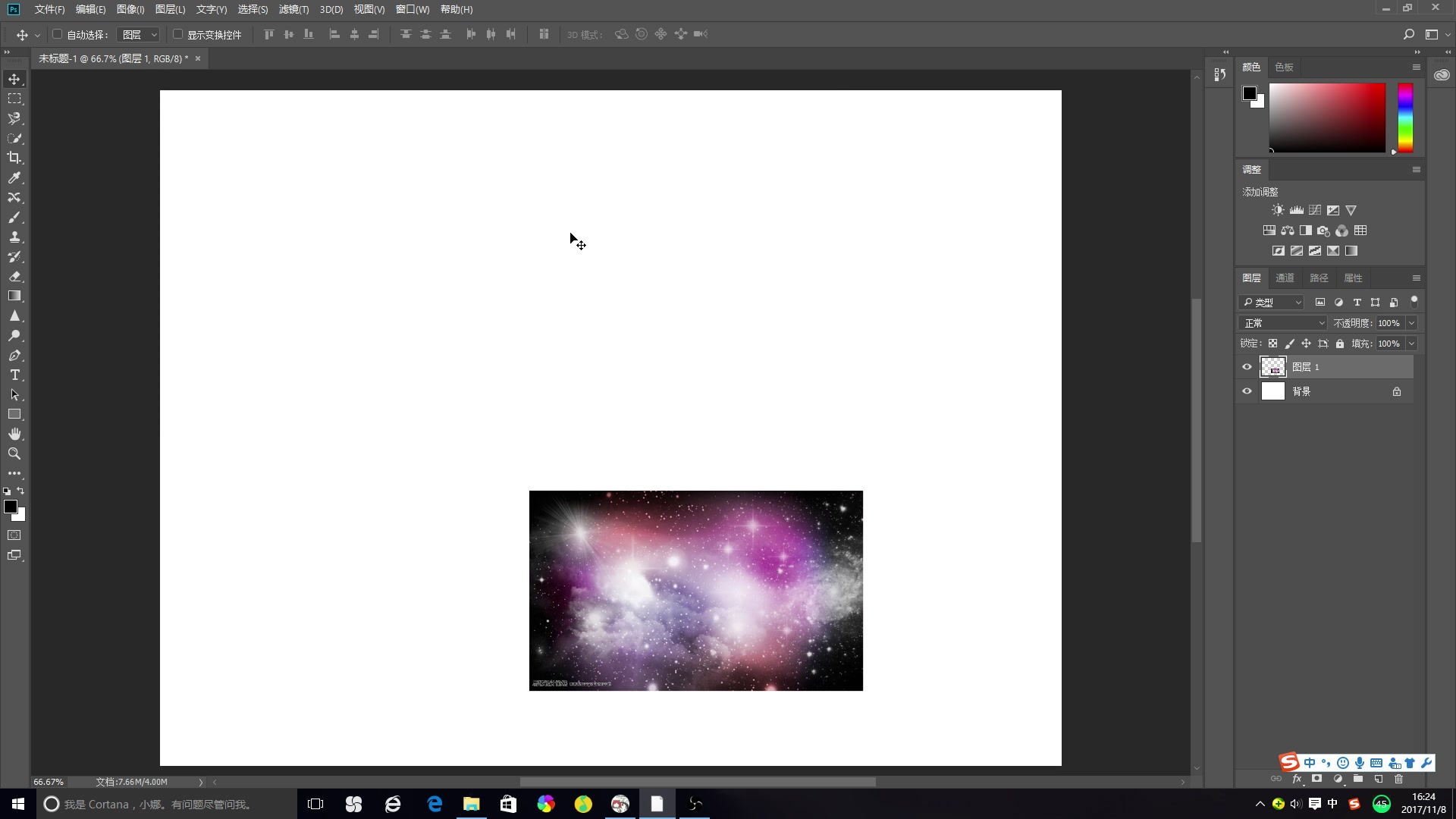Open the blend mode 正常 dropdown
Screen dimensions: 1456x819
point(1283,323)
